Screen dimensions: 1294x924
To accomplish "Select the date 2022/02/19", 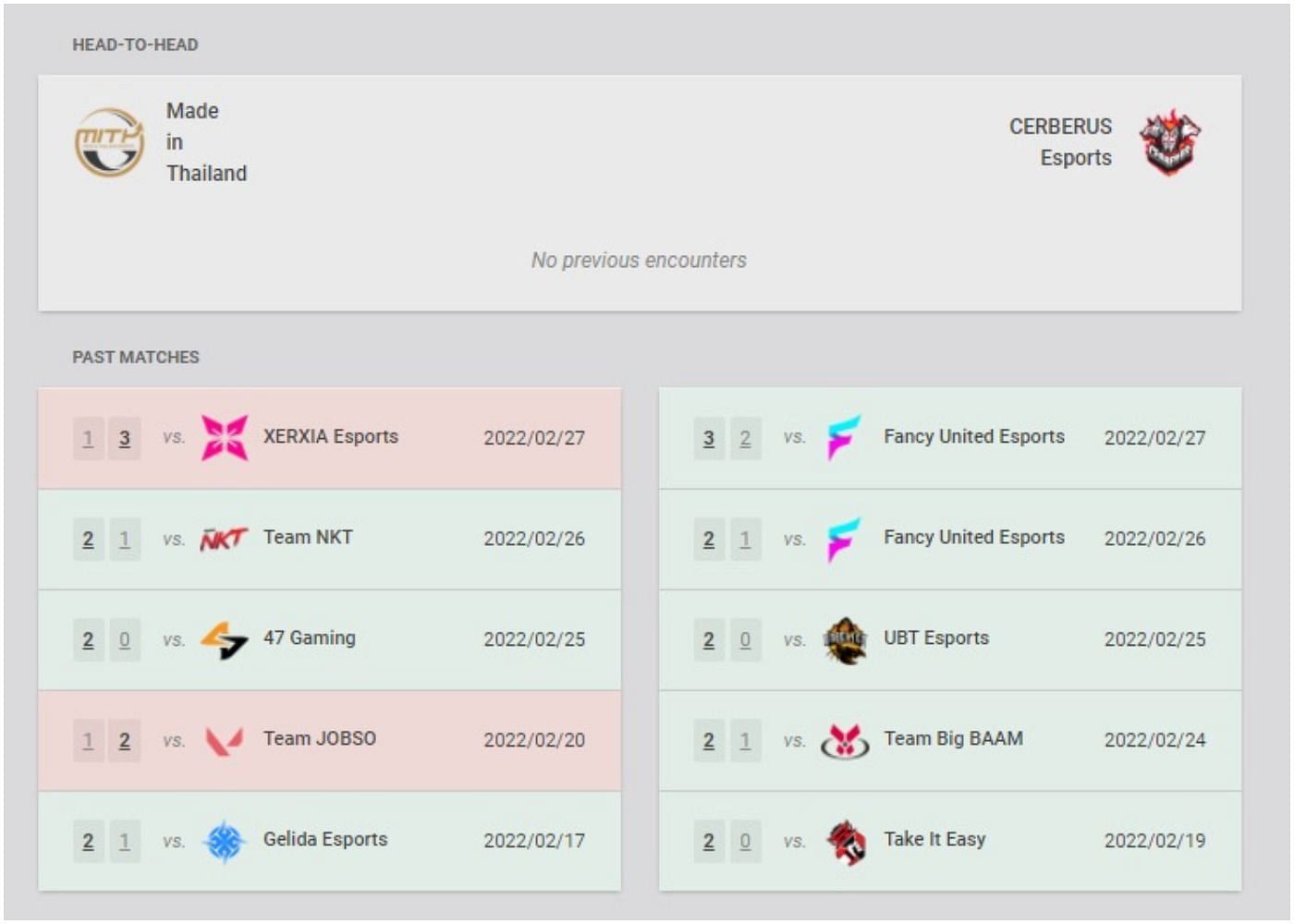I will pyautogui.click(x=1154, y=841).
